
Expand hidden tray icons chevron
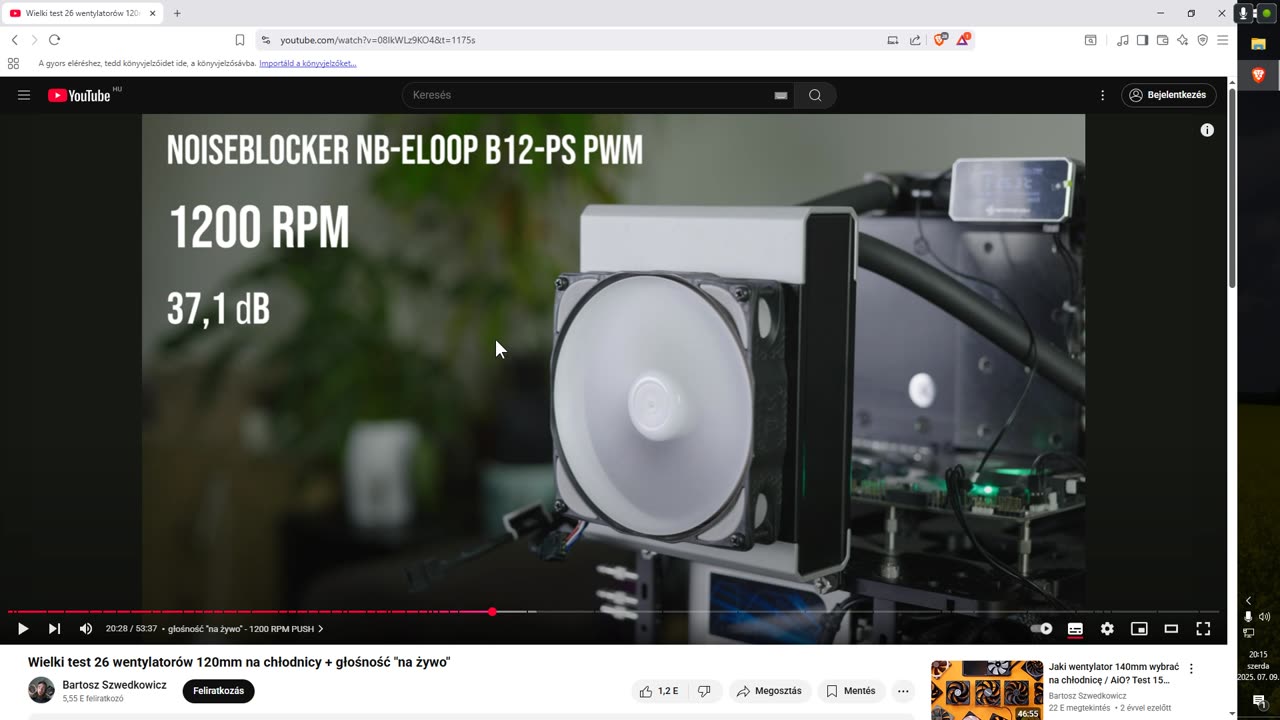pos(1248,600)
